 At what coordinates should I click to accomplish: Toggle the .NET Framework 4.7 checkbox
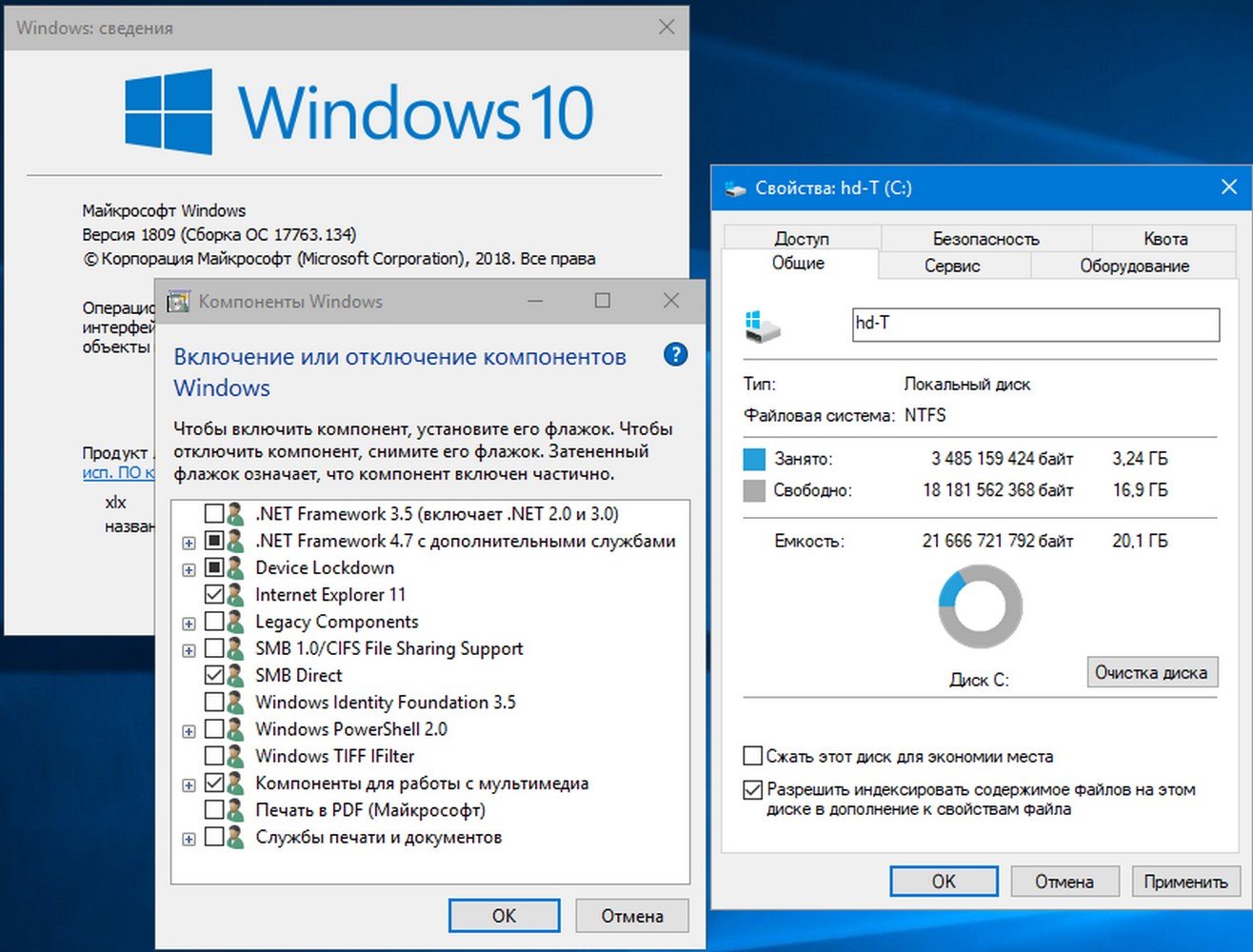[x=214, y=541]
